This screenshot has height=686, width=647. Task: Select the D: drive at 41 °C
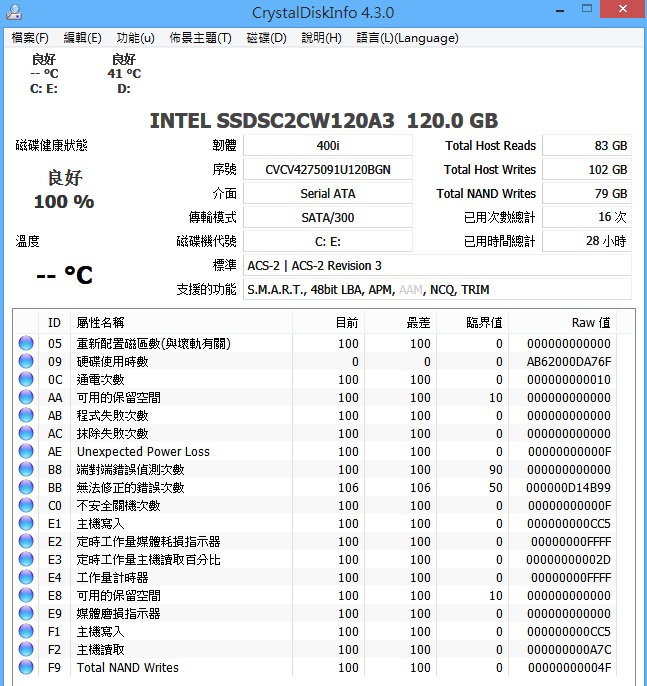pyautogui.click(x=124, y=74)
